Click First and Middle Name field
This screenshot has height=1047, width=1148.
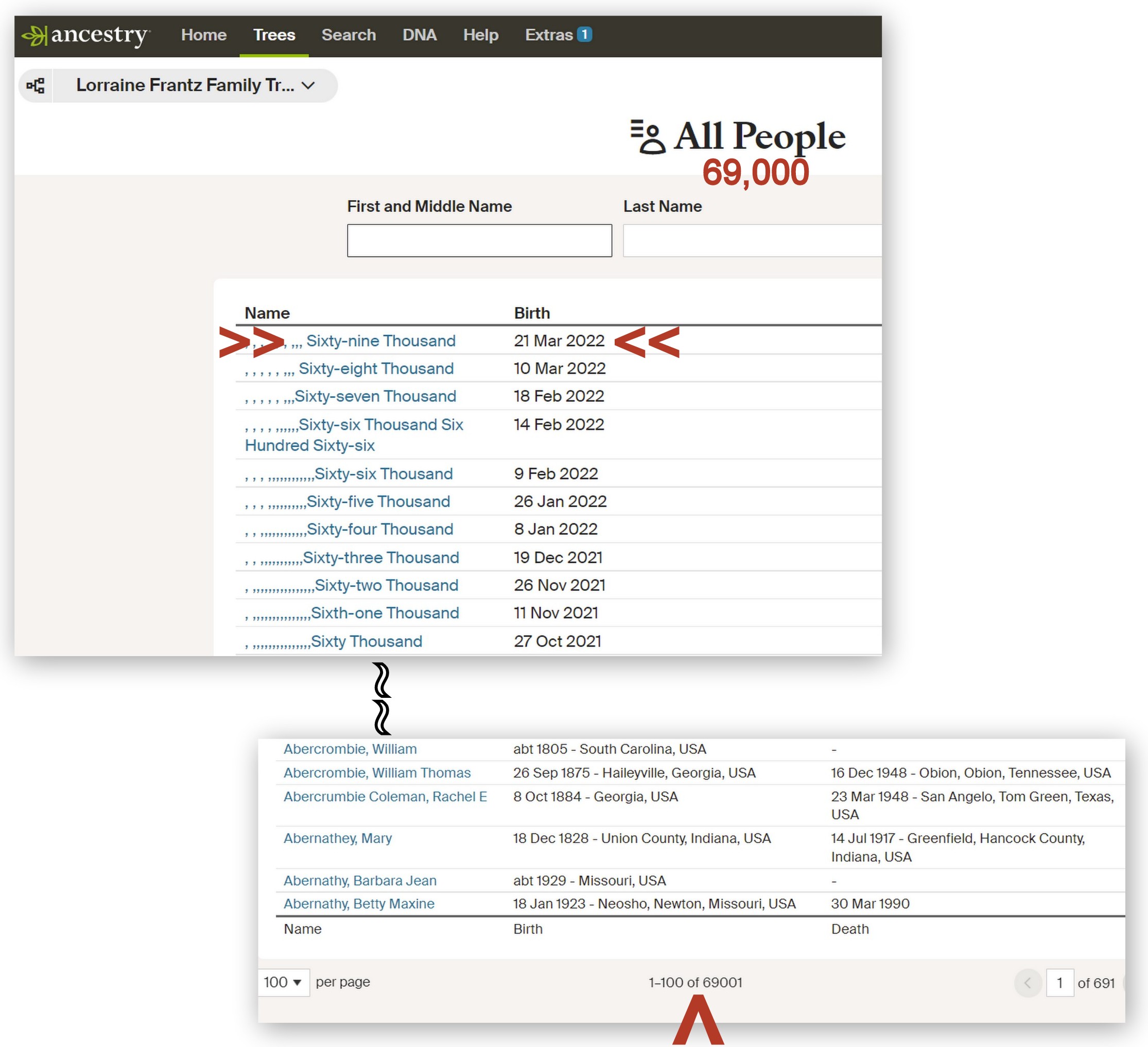pos(479,241)
